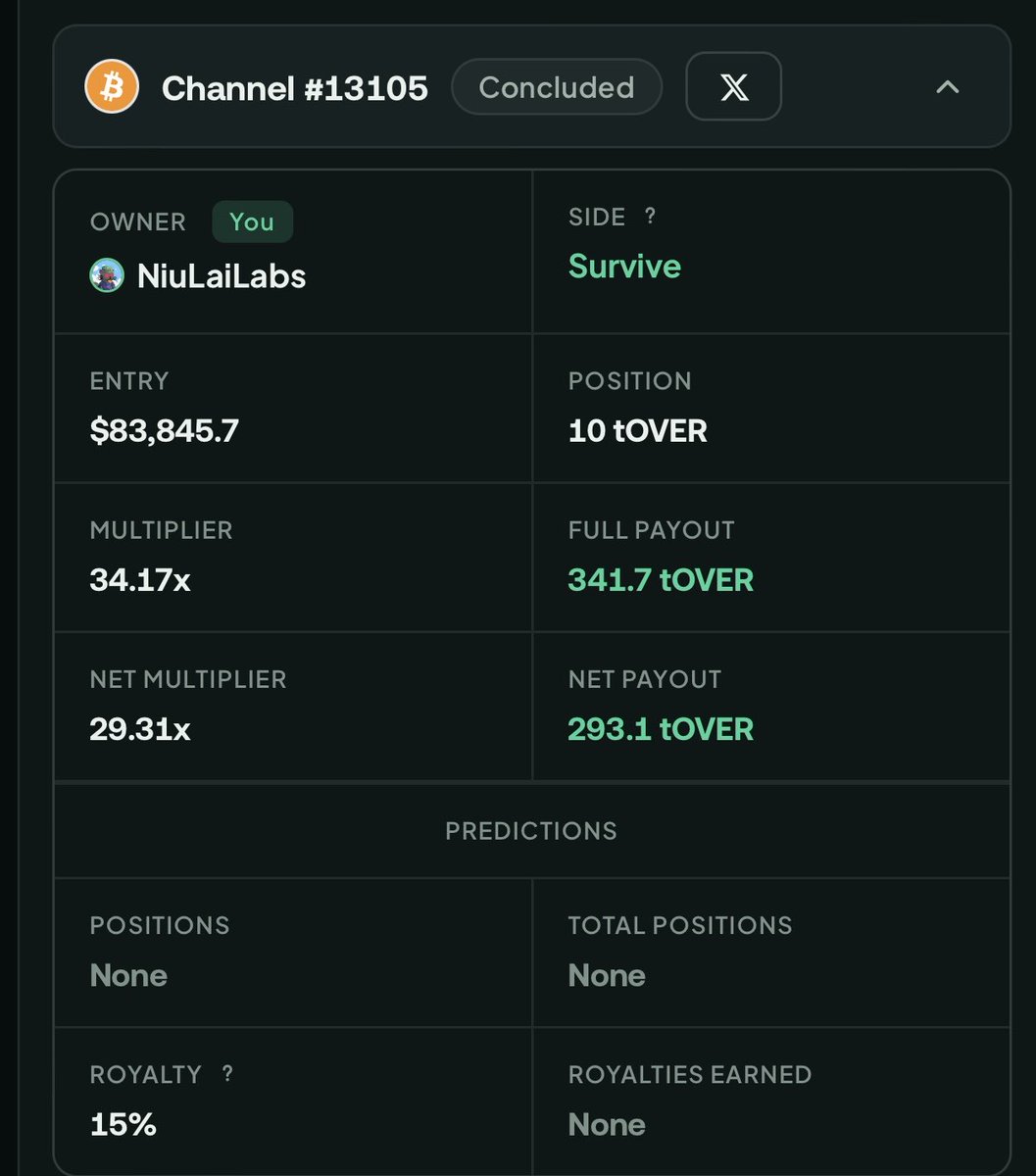Click the Survive side value
Image resolution: width=1036 pixels, height=1176 pixels.
tap(624, 267)
